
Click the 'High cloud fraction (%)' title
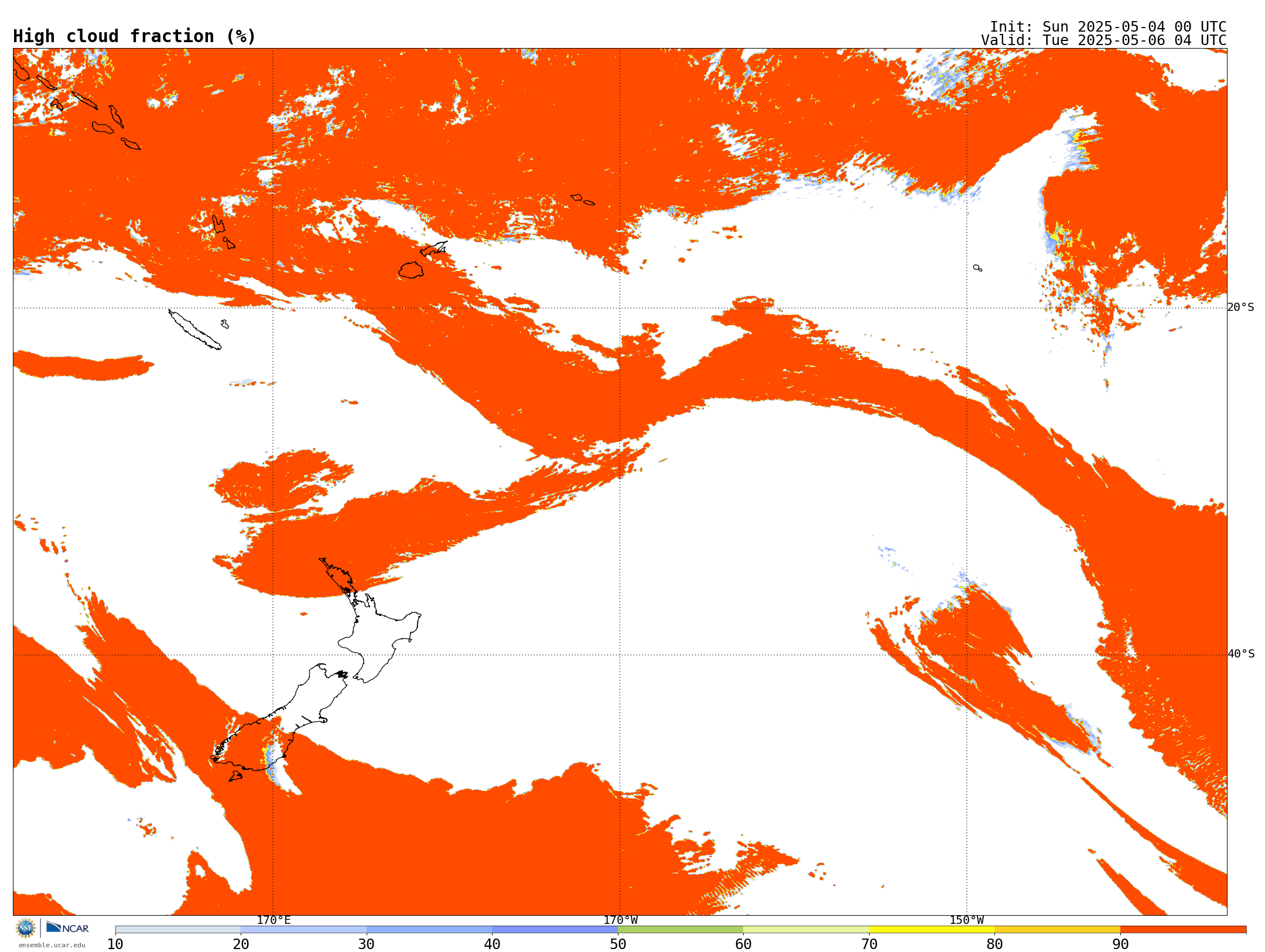point(135,36)
